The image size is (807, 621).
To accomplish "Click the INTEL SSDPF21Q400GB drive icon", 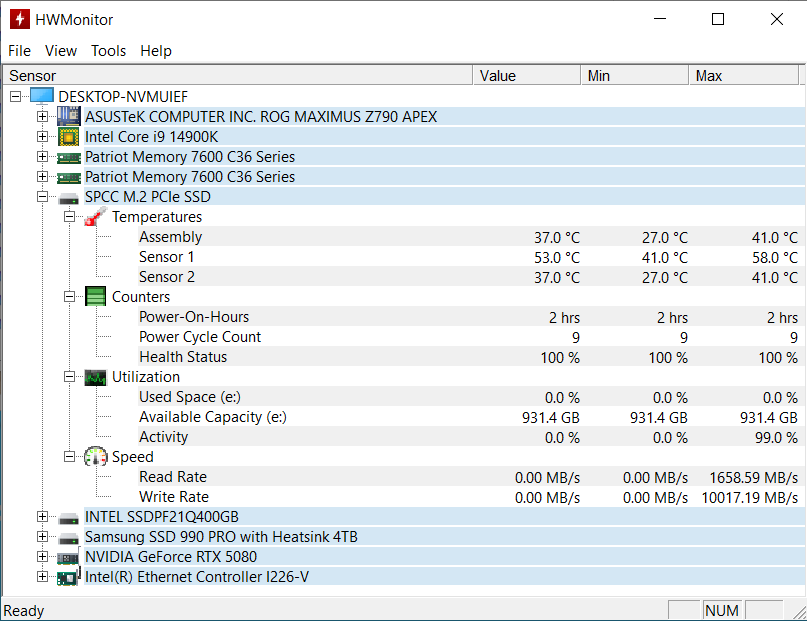I will point(68,518).
